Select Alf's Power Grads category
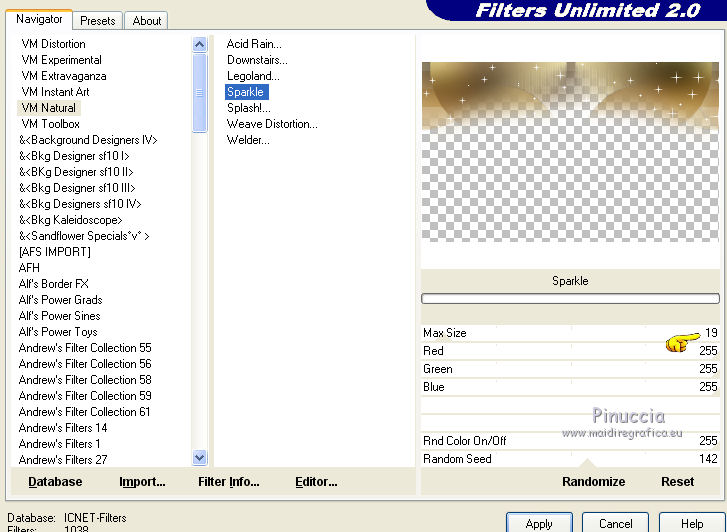This screenshot has height=532, width=727. point(60,300)
